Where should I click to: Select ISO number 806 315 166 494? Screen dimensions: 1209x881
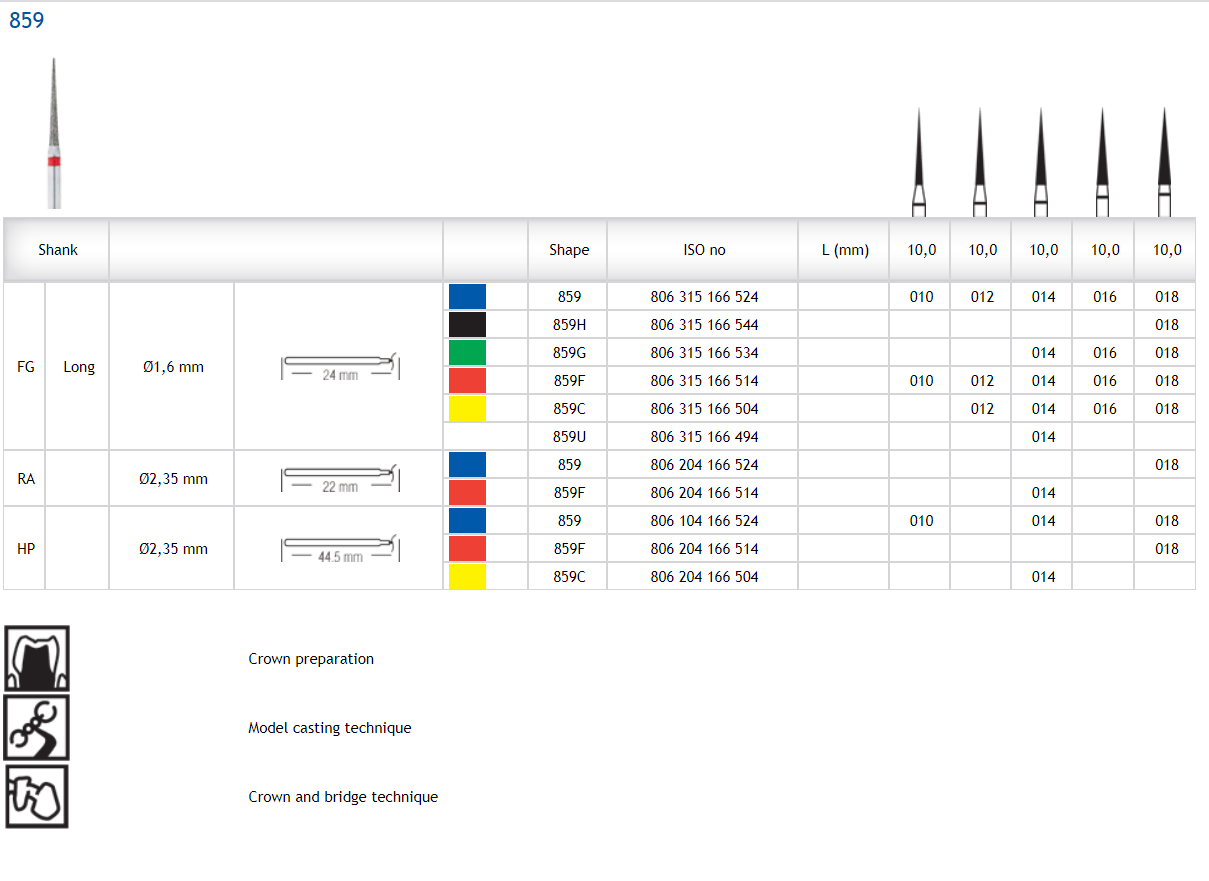click(x=704, y=437)
